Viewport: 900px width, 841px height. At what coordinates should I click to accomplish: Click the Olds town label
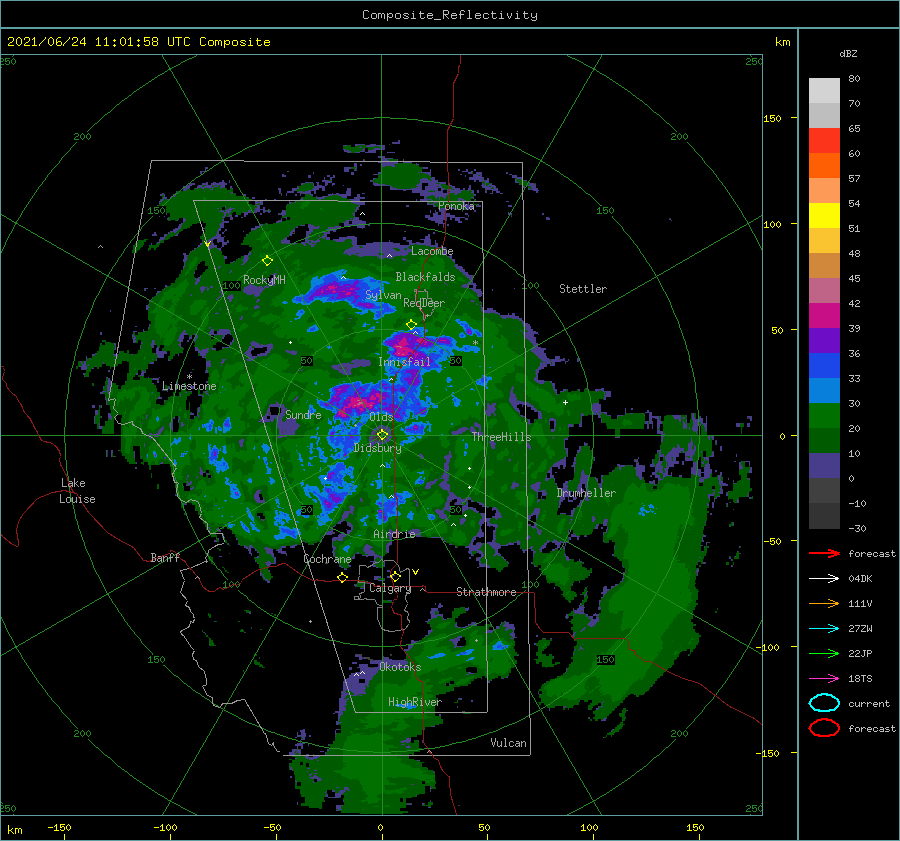coord(381,417)
